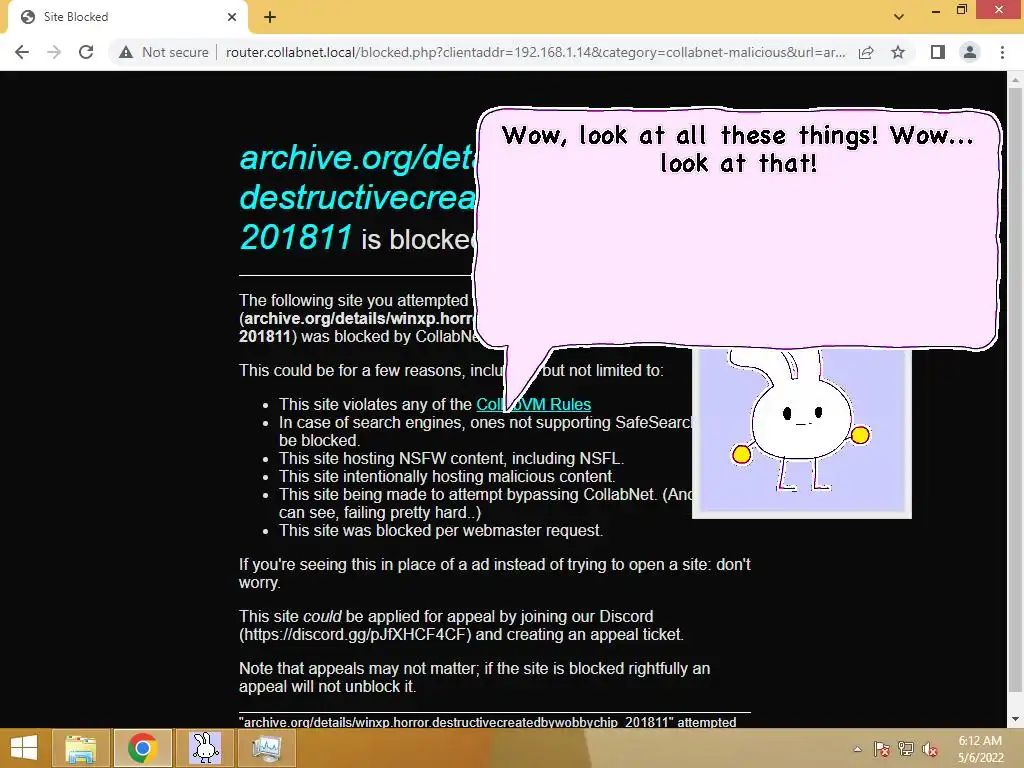
Task: Click the muted volume tray icon
Action: pos(930,749)
